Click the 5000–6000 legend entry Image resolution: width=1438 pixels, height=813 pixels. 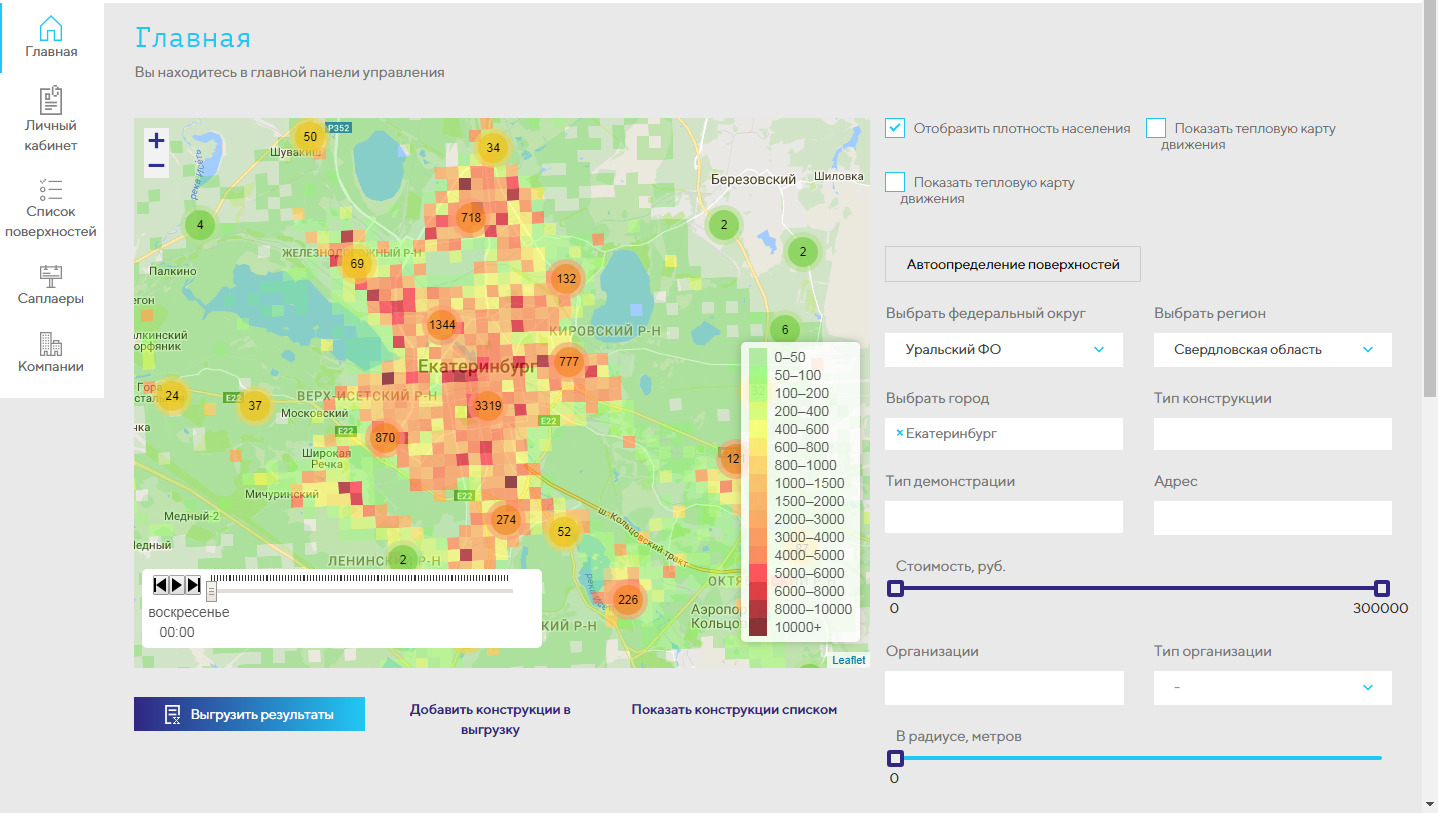pyautogui.click(x=800, y=573)
